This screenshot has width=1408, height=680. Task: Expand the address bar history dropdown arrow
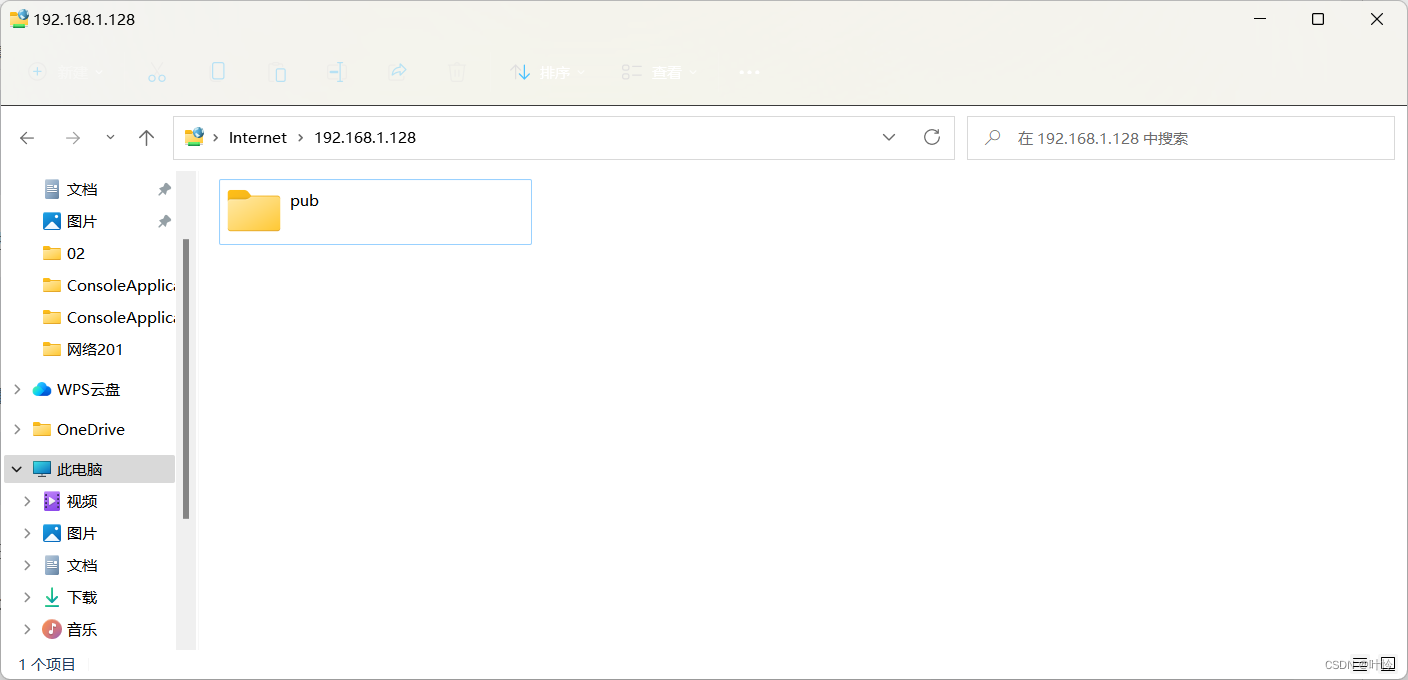point(888,137)
